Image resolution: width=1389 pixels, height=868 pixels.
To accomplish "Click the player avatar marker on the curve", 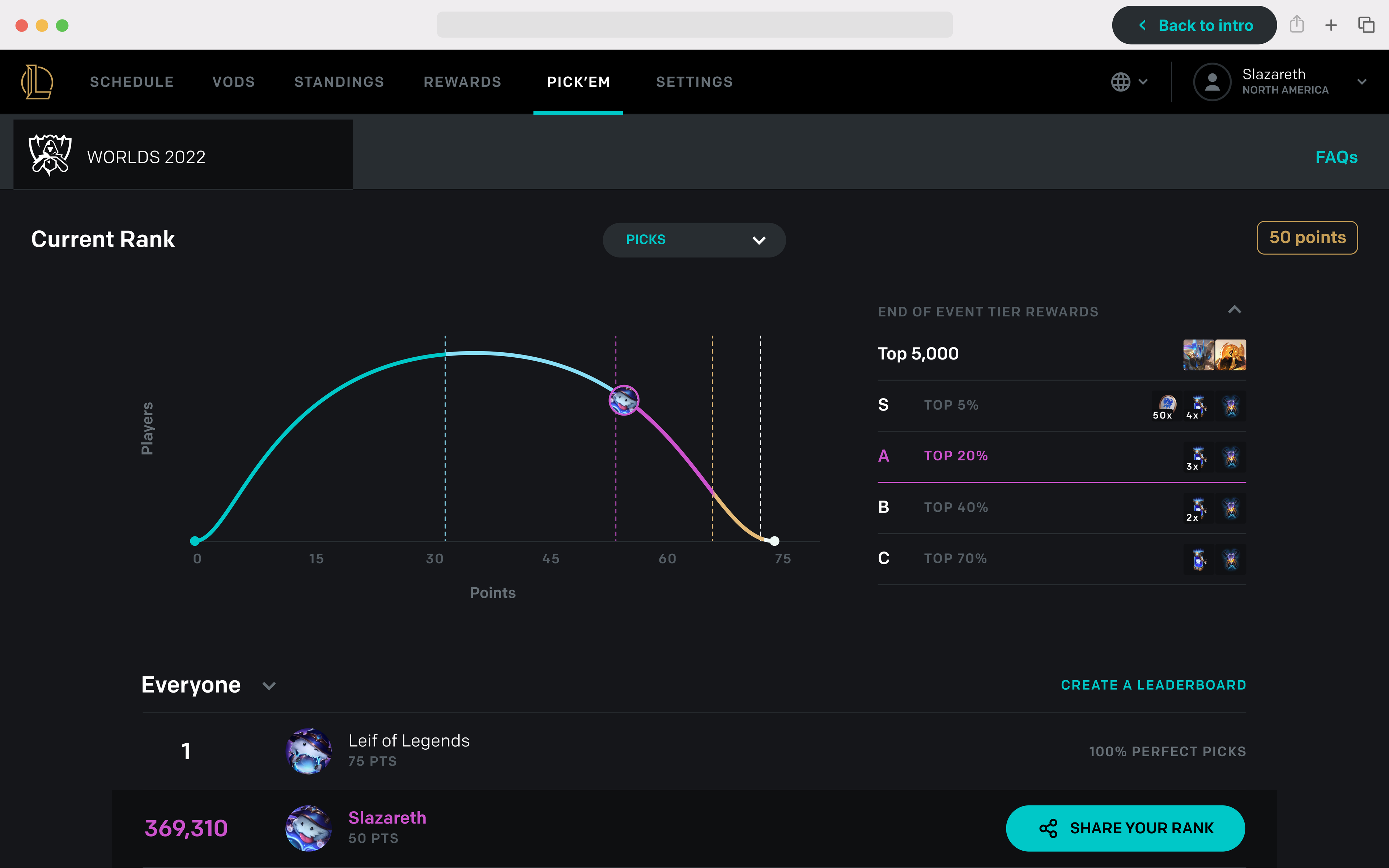I will [x=623, y=400].
